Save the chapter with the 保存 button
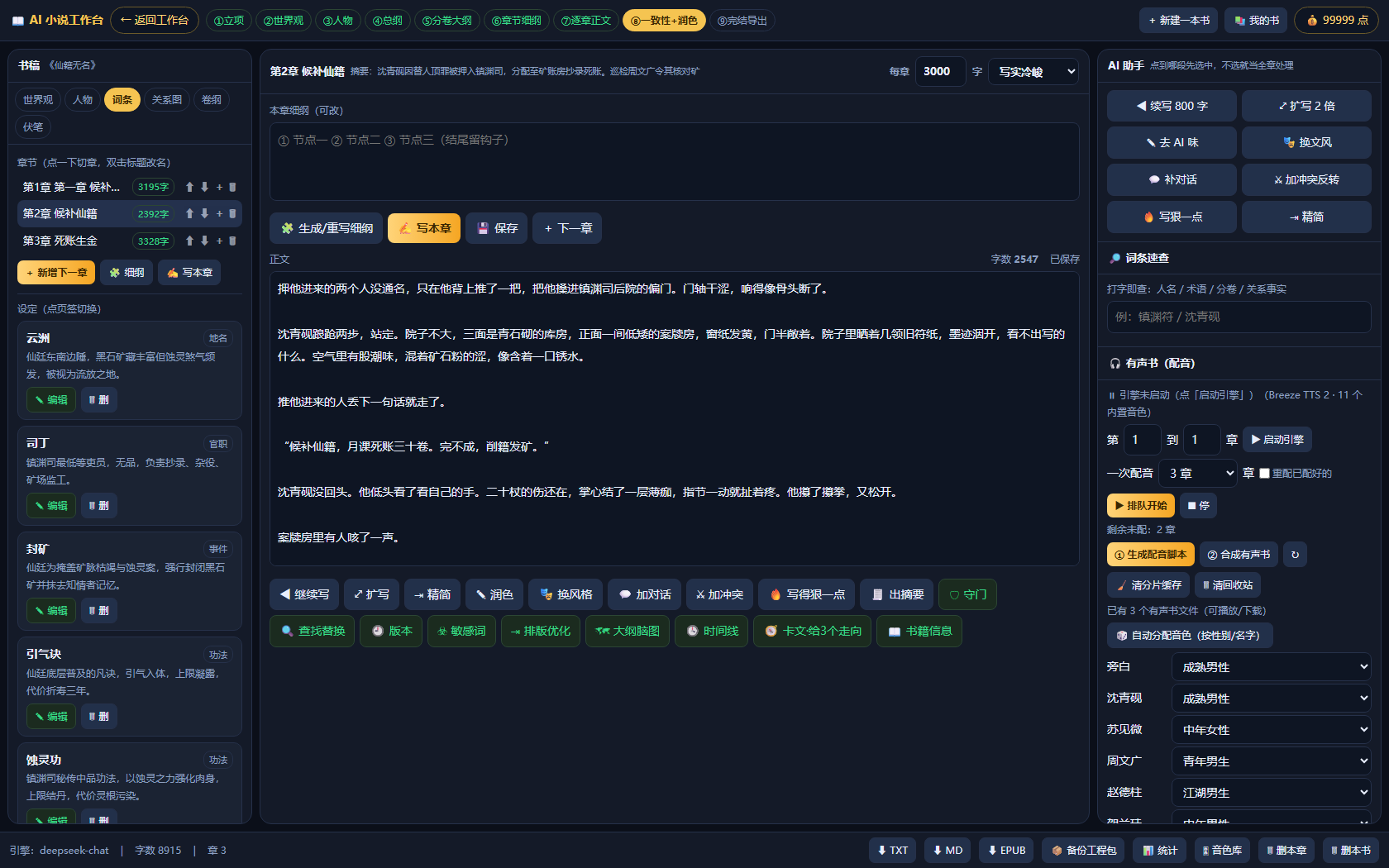 (498, 228)
